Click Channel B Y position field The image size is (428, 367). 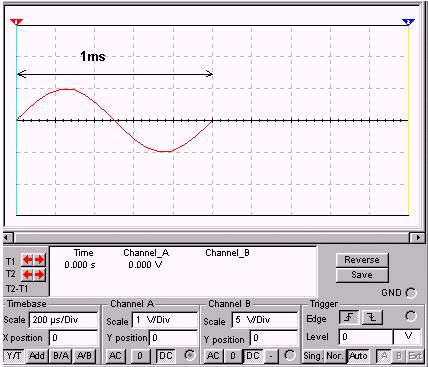pyautogui.click(x=274, y=338)
